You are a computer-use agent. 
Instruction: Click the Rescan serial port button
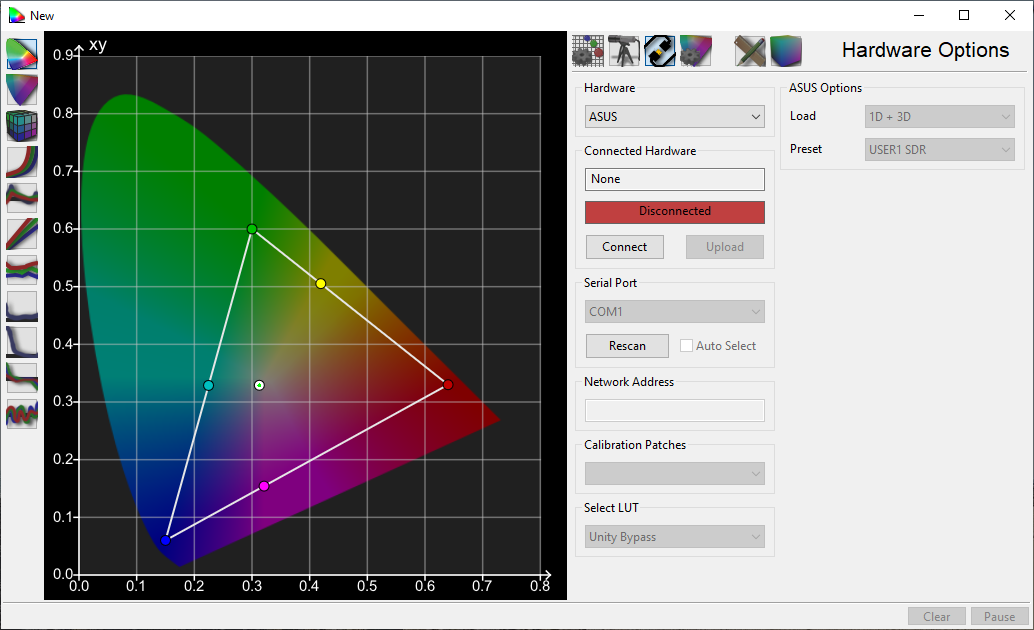click(x=627, y=346)
